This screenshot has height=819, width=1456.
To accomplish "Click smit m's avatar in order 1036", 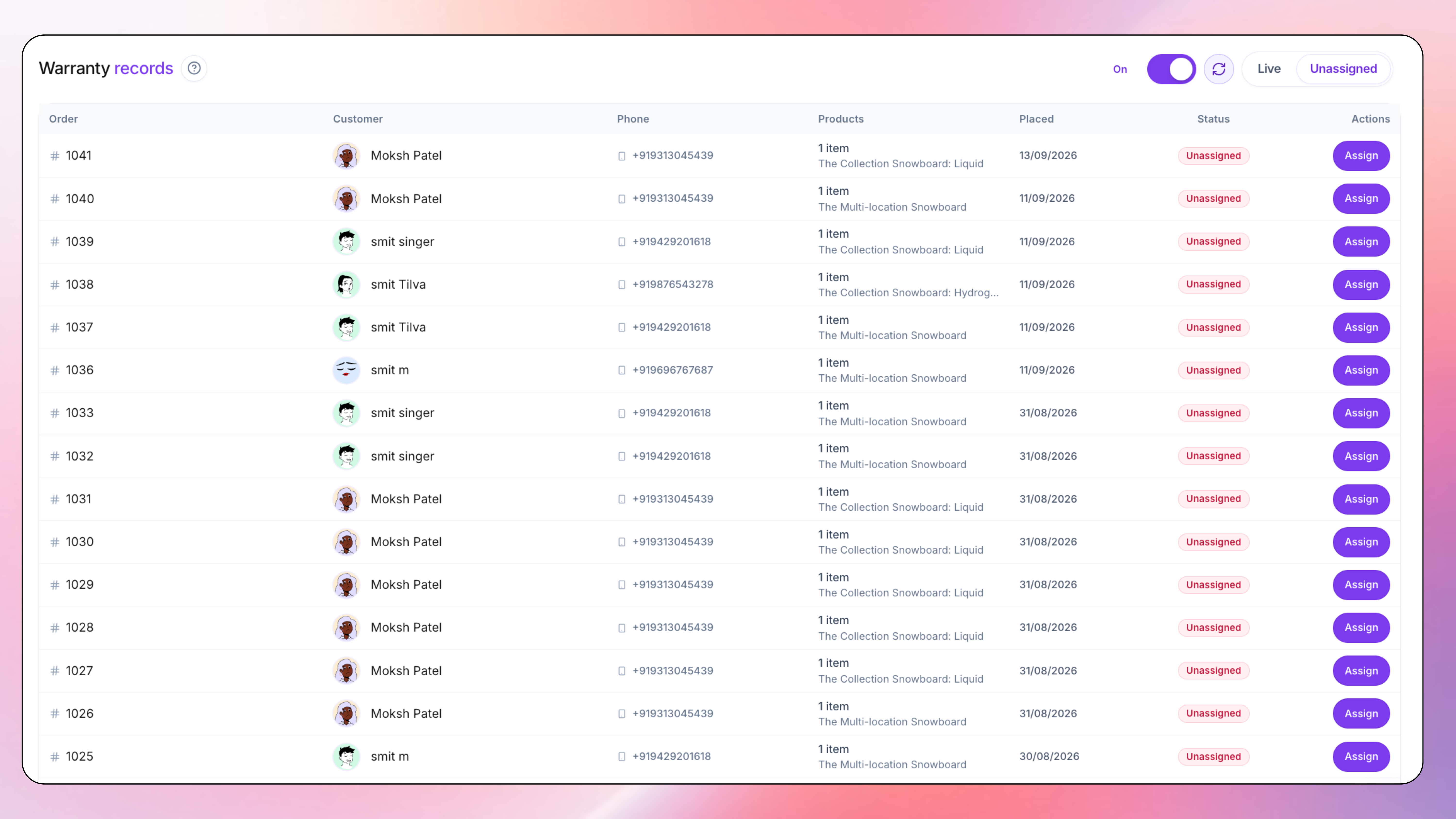I will [x=347, y=370].
